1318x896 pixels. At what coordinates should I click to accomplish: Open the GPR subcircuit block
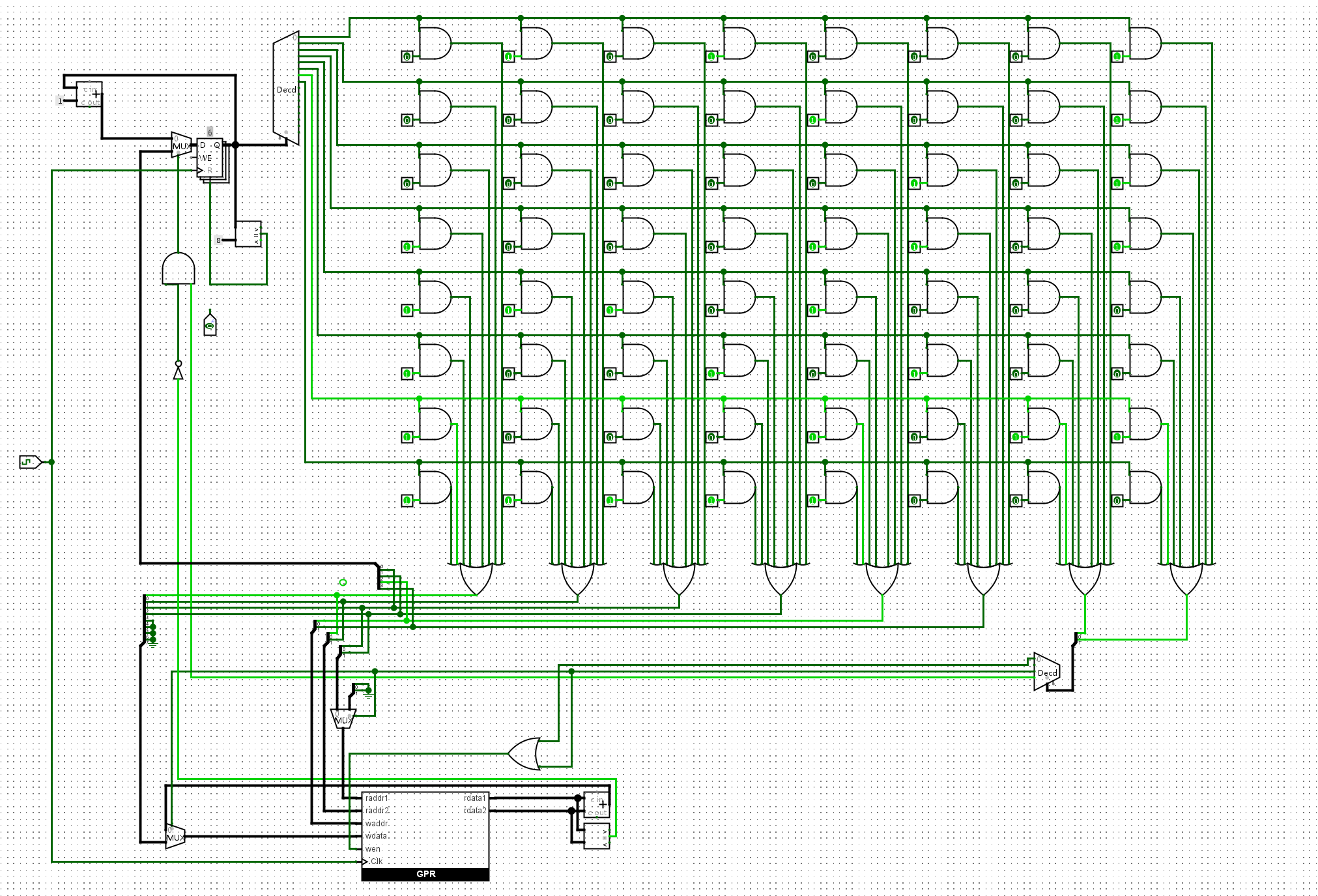click(425, 834)
